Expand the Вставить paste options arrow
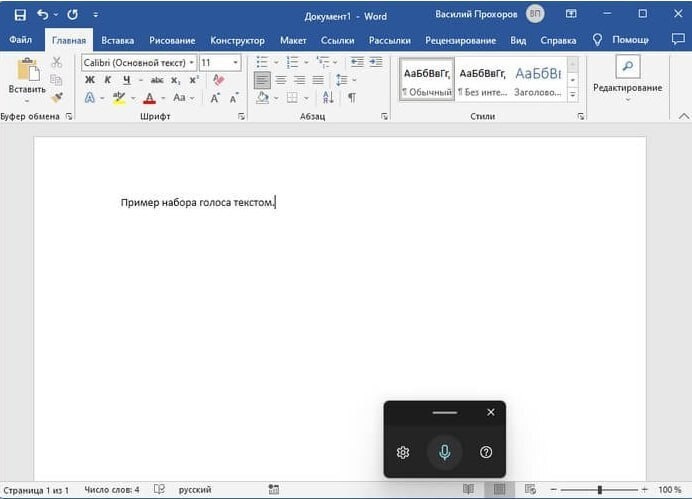692x499 pixels. [x=27, y=101]
